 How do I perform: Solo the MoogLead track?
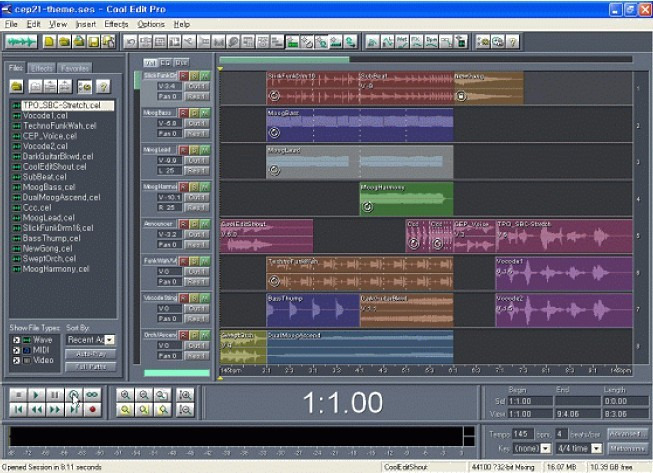194,150
